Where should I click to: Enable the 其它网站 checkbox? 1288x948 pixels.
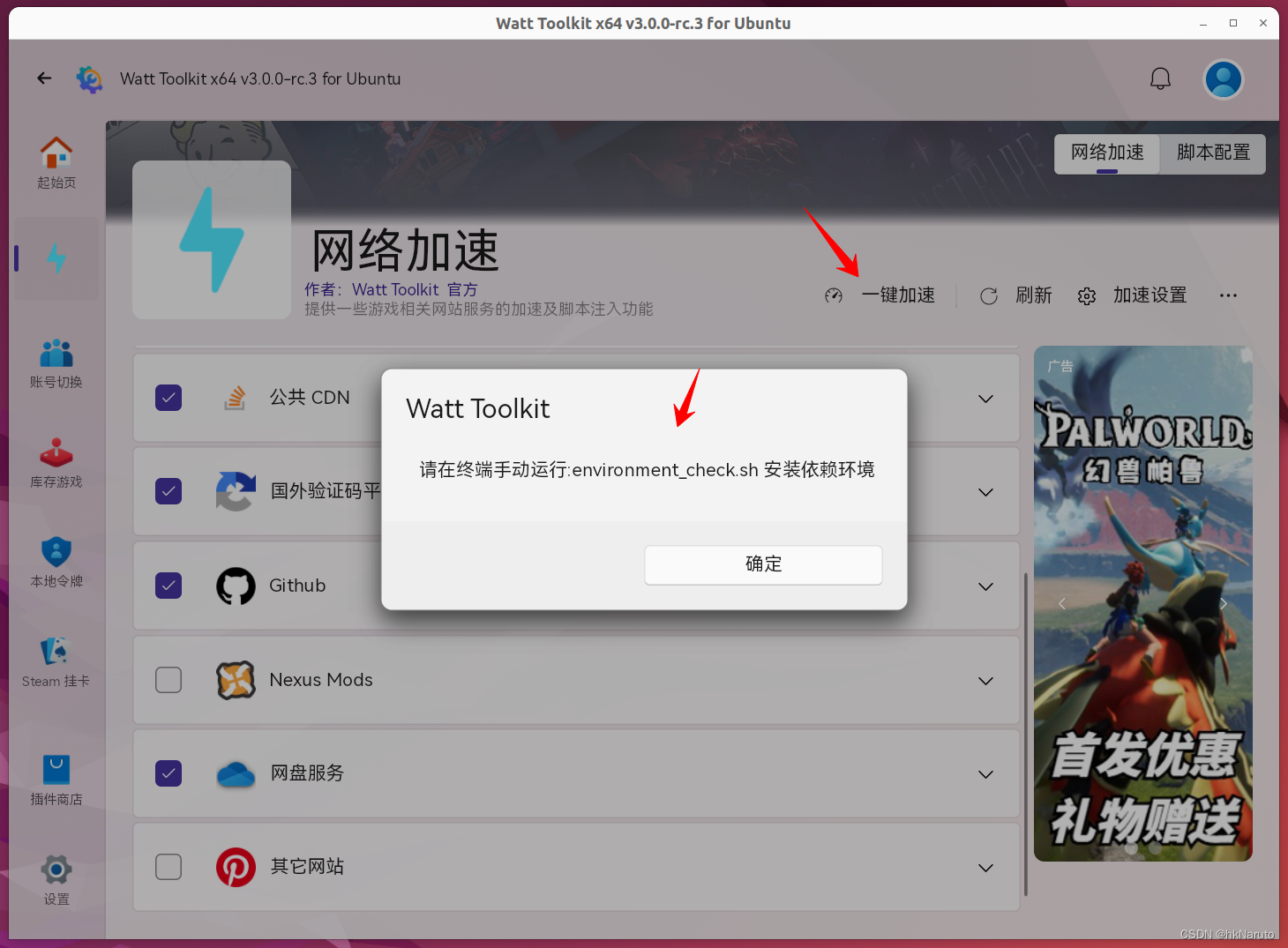tap(168, 867)
